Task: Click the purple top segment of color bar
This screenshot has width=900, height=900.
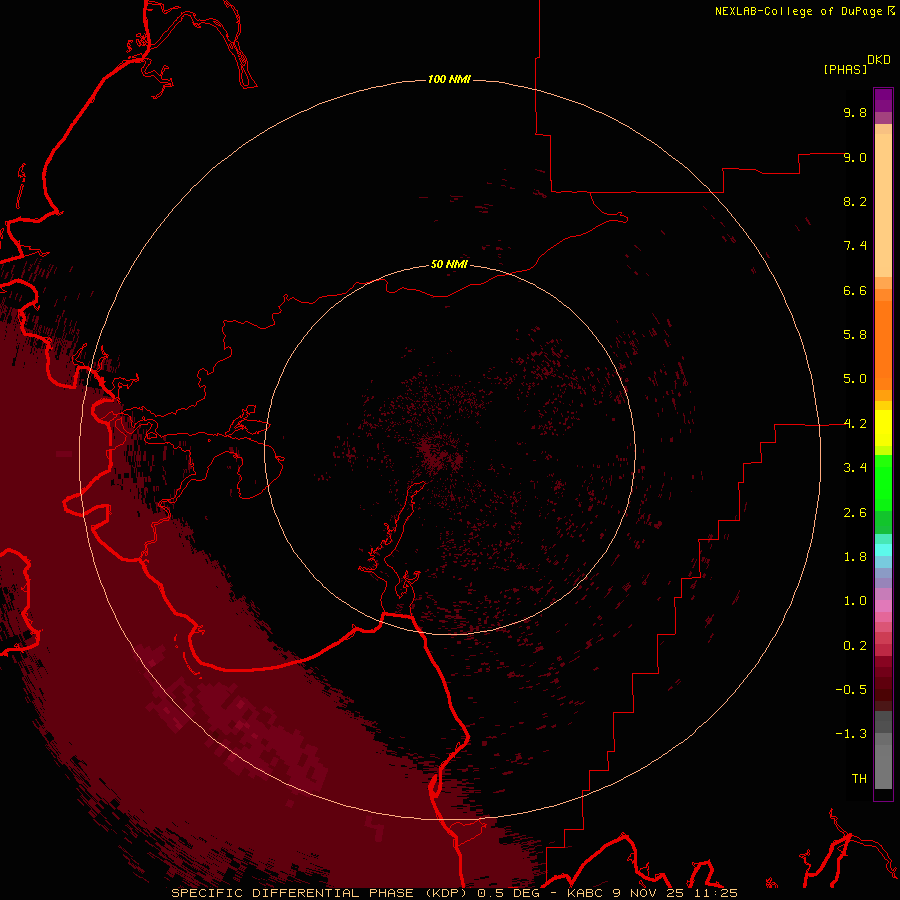Action: 883,100
